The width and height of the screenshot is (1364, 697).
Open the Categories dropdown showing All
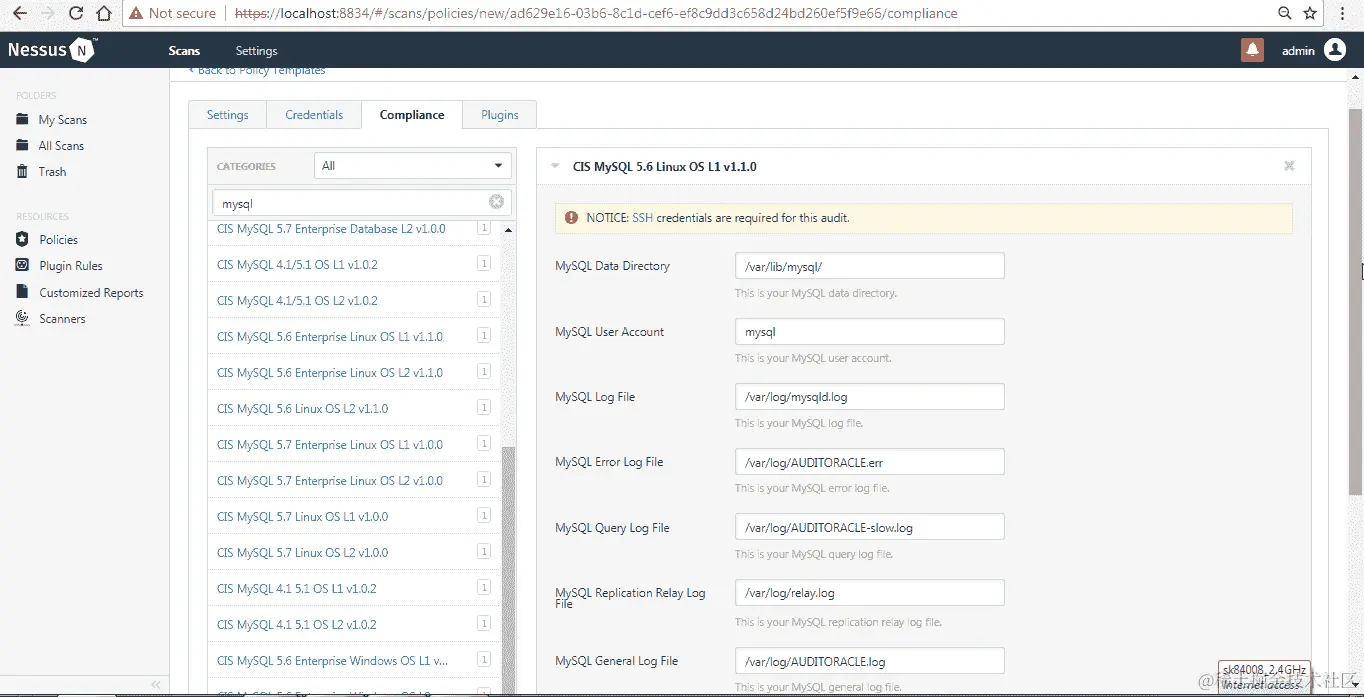[413, 166]
